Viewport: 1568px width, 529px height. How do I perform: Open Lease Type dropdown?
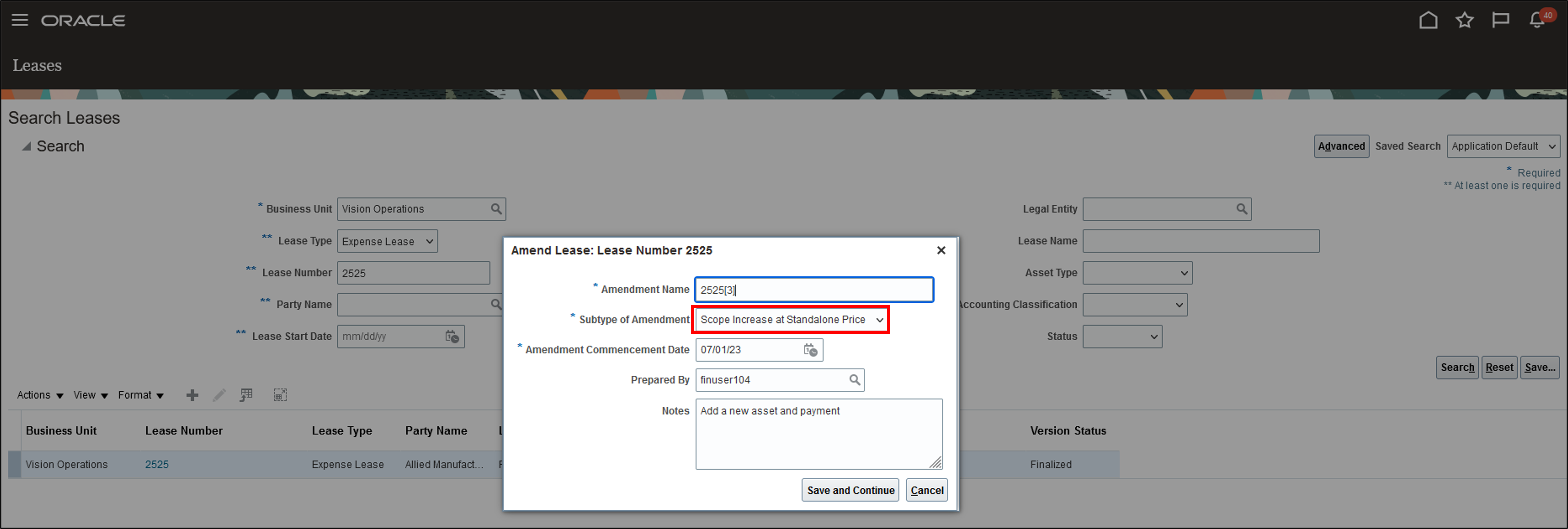pos(429,241)
